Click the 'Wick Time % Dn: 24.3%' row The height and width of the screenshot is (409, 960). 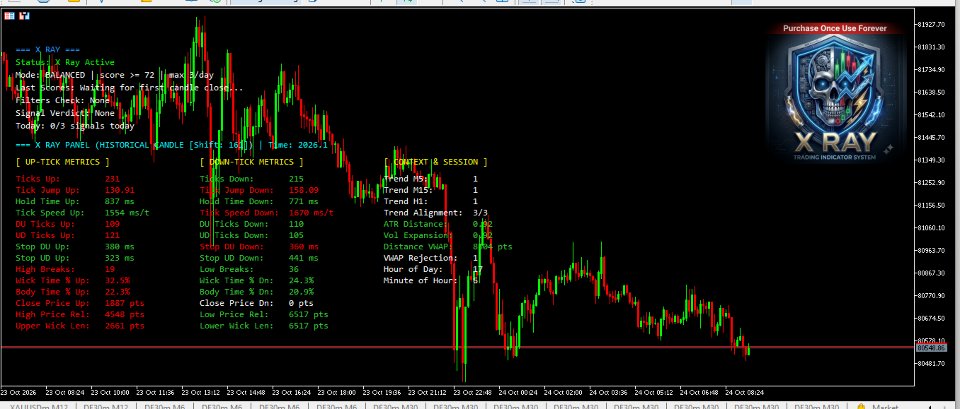(x=256, y=280)
